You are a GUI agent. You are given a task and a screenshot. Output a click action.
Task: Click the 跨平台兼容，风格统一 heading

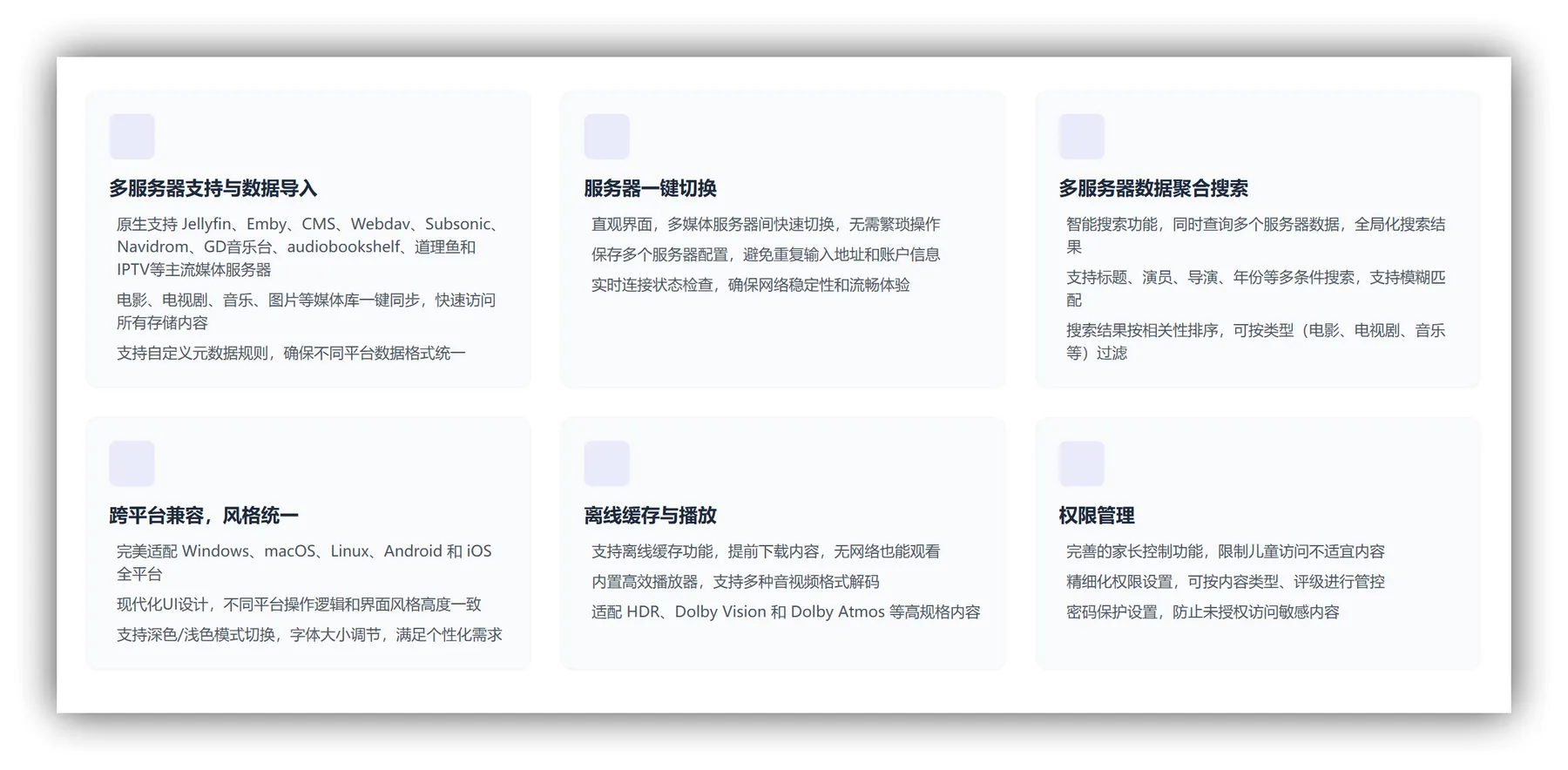tap(203, 516)
